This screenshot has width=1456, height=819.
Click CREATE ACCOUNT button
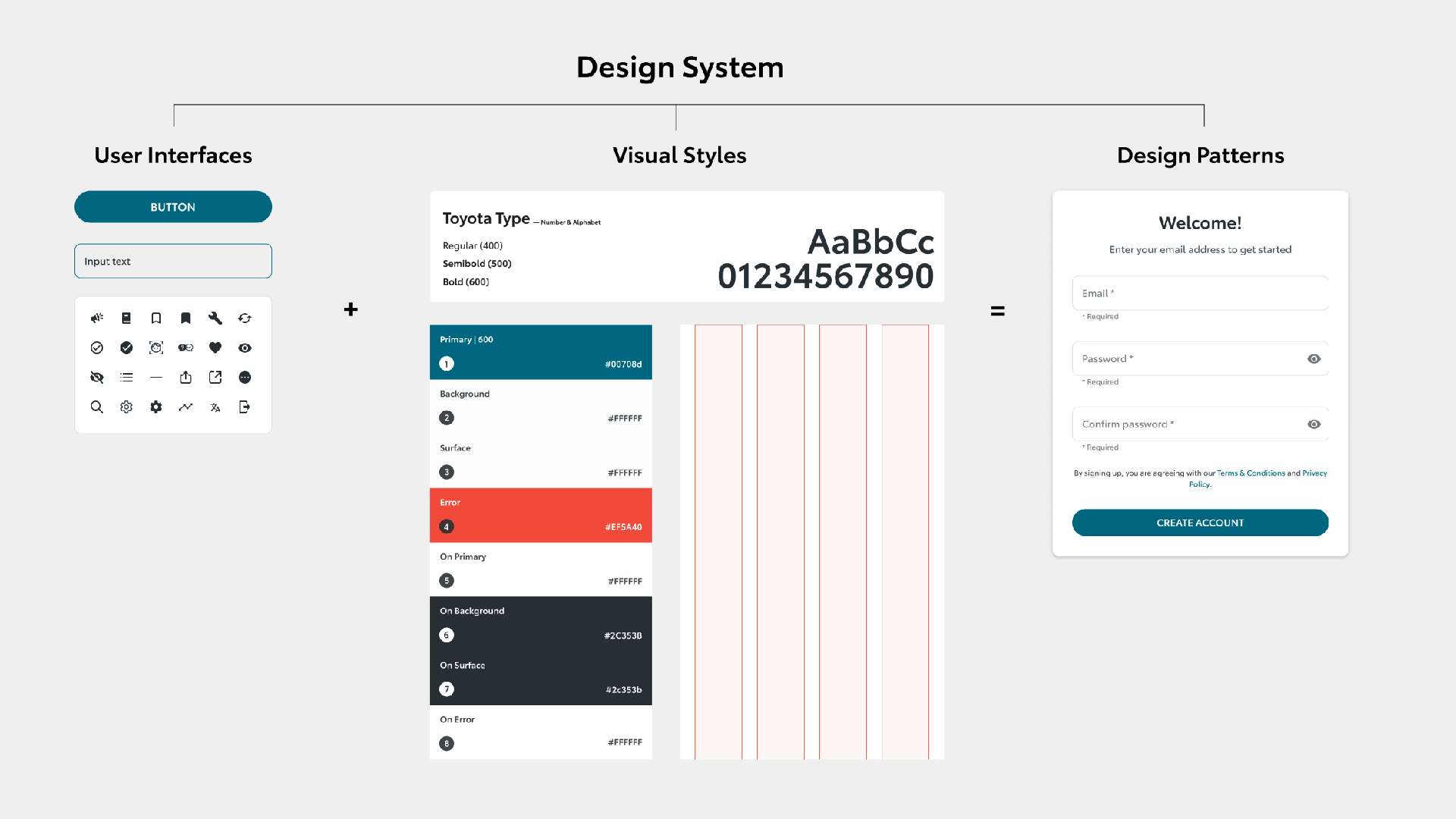(1200, 522)
